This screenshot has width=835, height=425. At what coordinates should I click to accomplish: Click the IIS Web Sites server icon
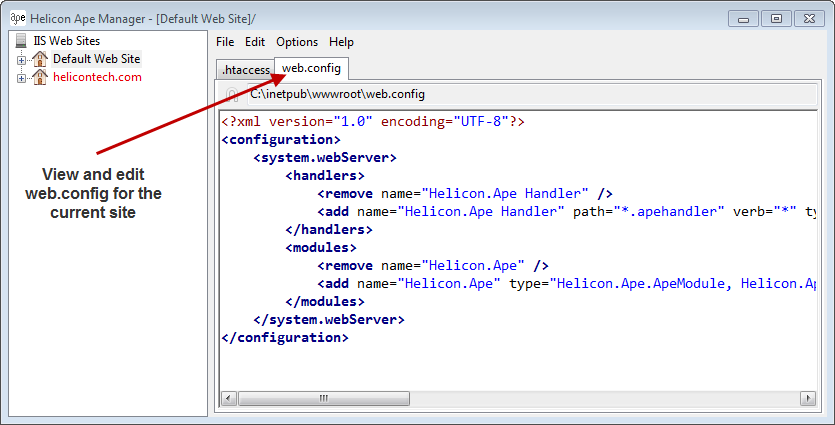point(21,41)
